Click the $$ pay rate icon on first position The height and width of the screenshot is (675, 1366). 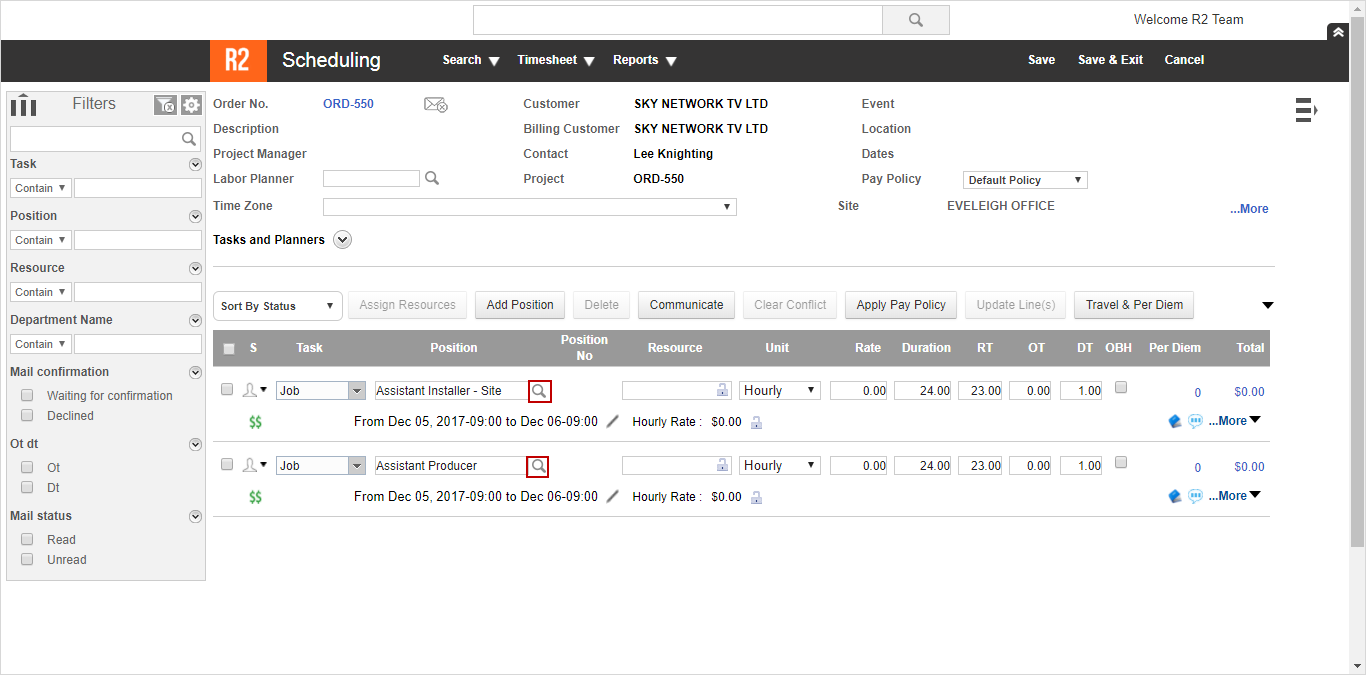tap(255, 422)
